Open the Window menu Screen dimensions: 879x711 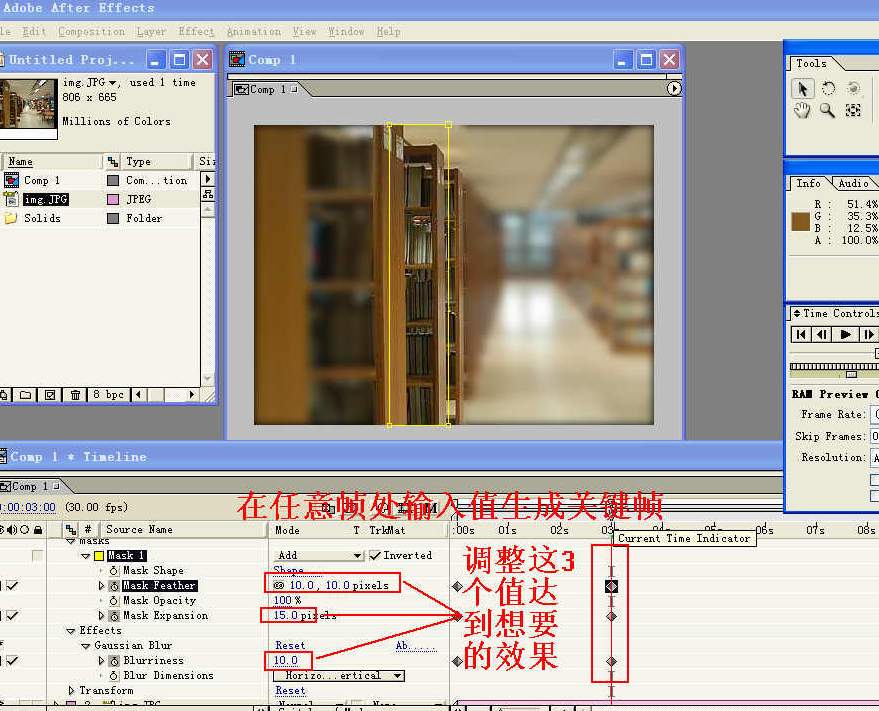[x=346, y=32]
